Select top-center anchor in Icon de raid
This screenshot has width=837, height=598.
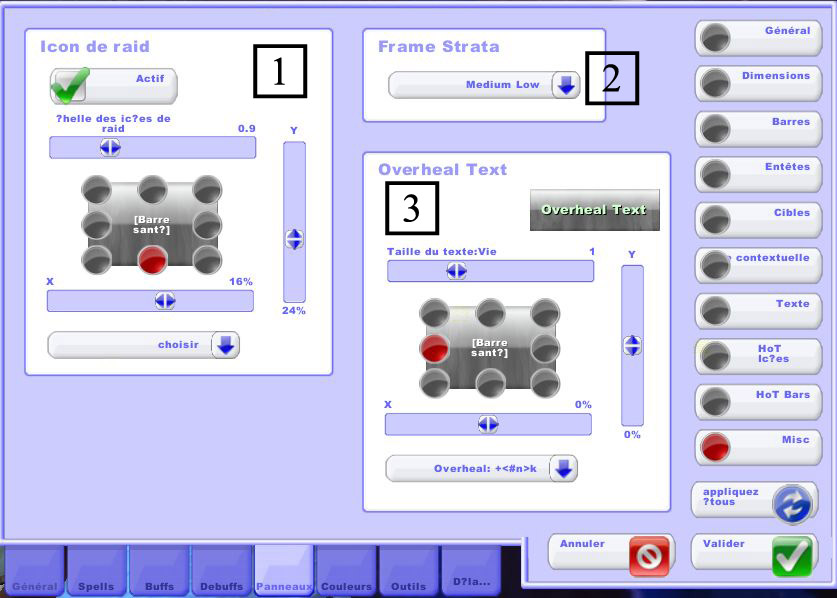coord(153,190)
